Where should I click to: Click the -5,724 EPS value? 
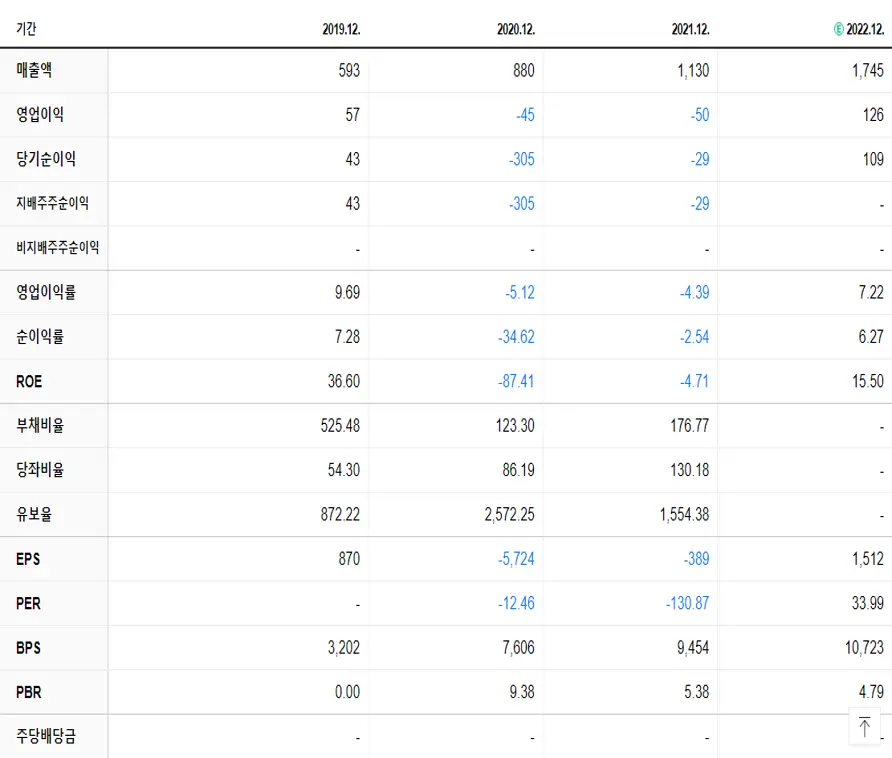pos(517,558)
